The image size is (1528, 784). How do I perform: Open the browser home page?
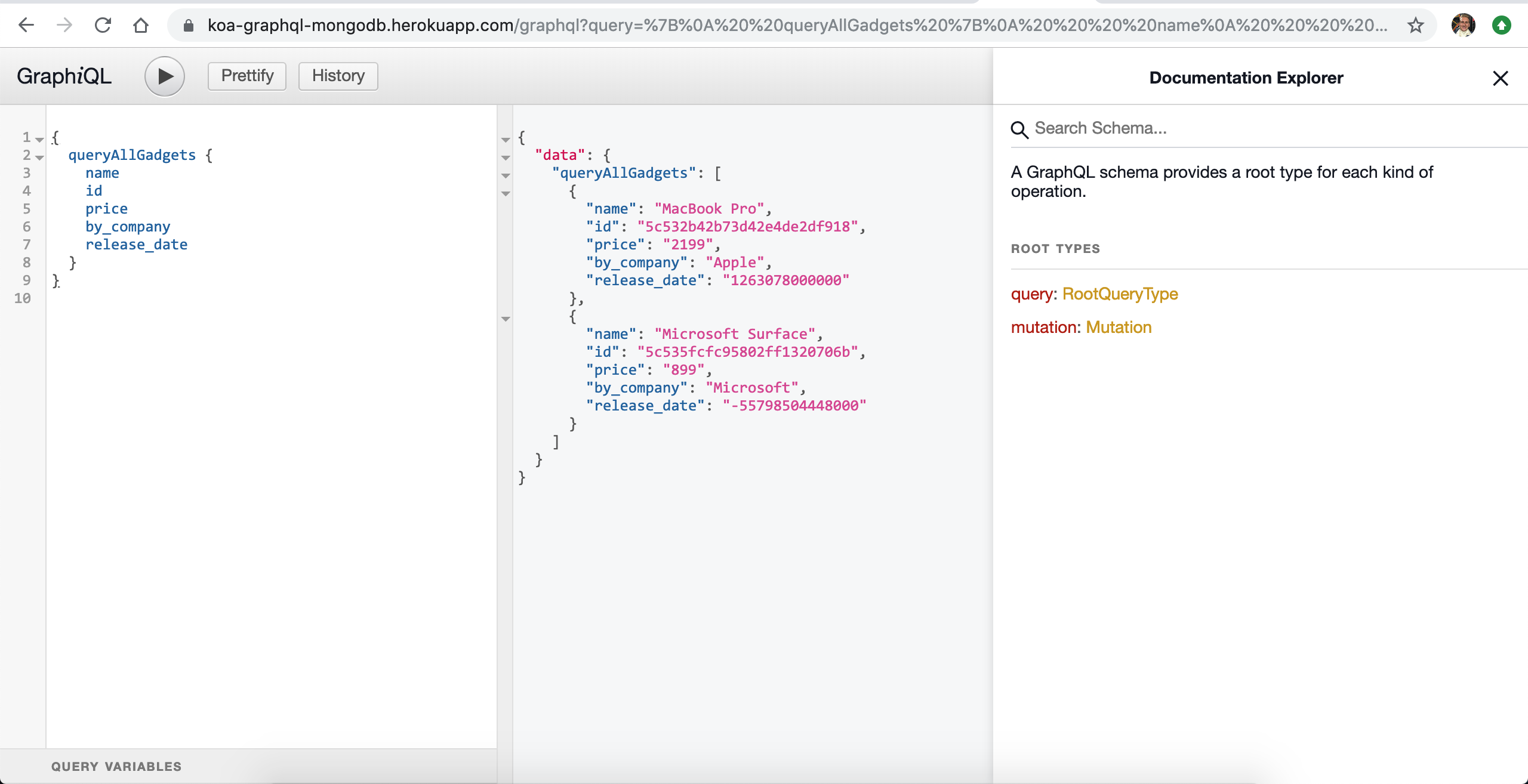[141, 25]
